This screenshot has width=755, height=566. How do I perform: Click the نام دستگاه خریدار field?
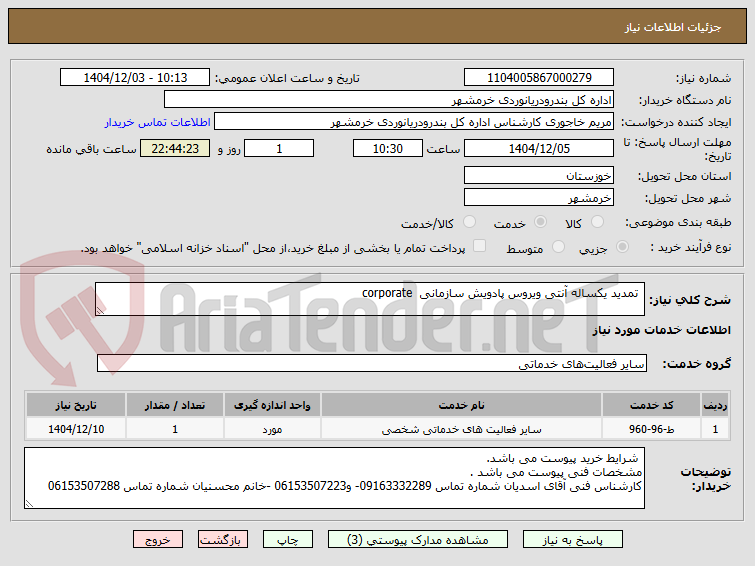(389, 100)
